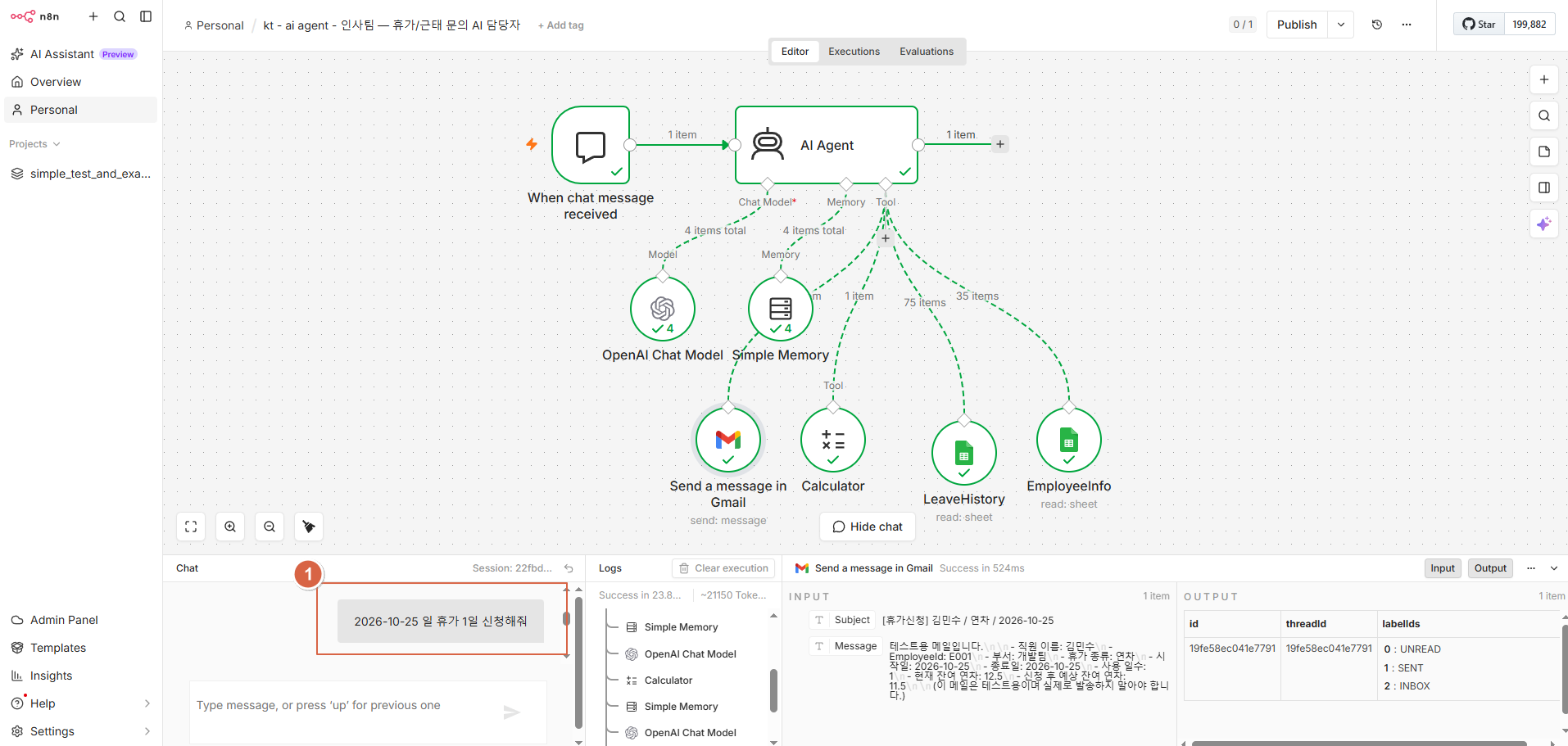Open the logs panel ellipsis options

(x=1531, y=568)
